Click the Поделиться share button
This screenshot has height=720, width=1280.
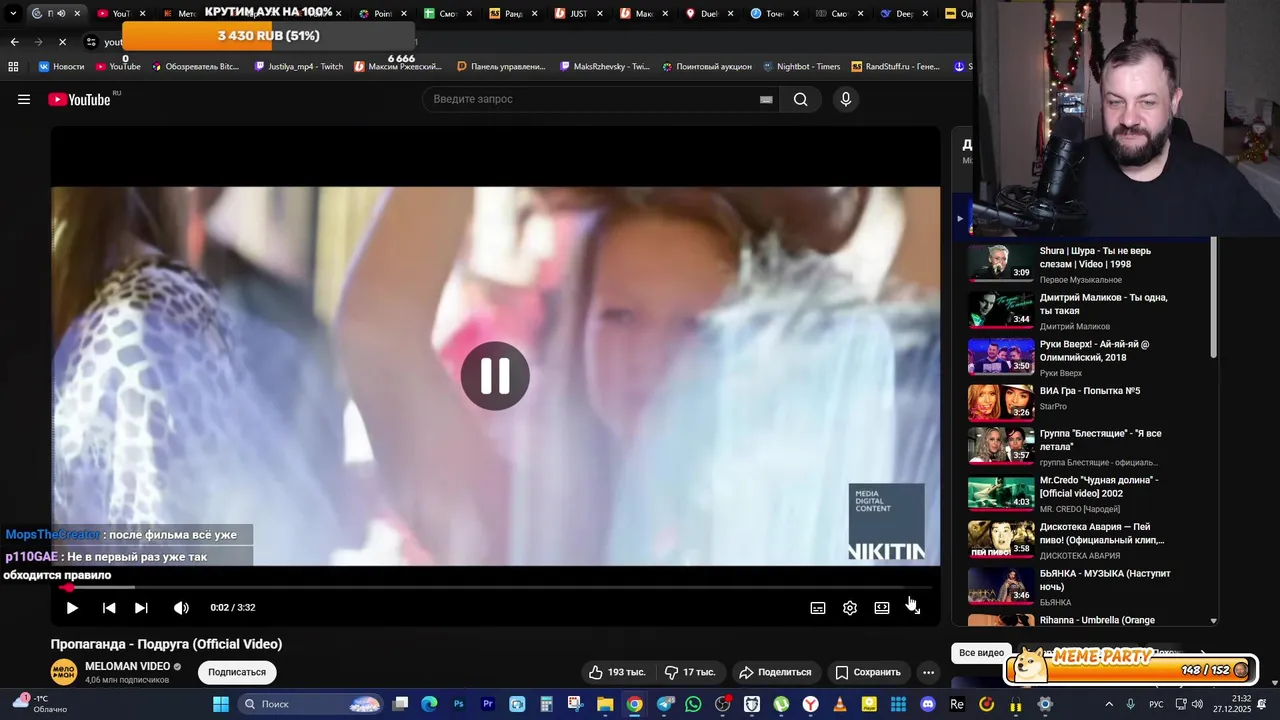pyautogui.click(x=775, y=672)
